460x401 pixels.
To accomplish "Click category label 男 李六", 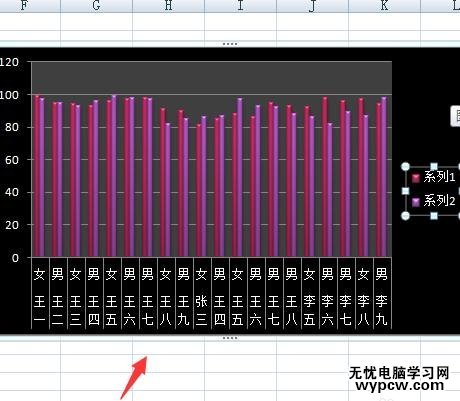I will pos(327,297).
